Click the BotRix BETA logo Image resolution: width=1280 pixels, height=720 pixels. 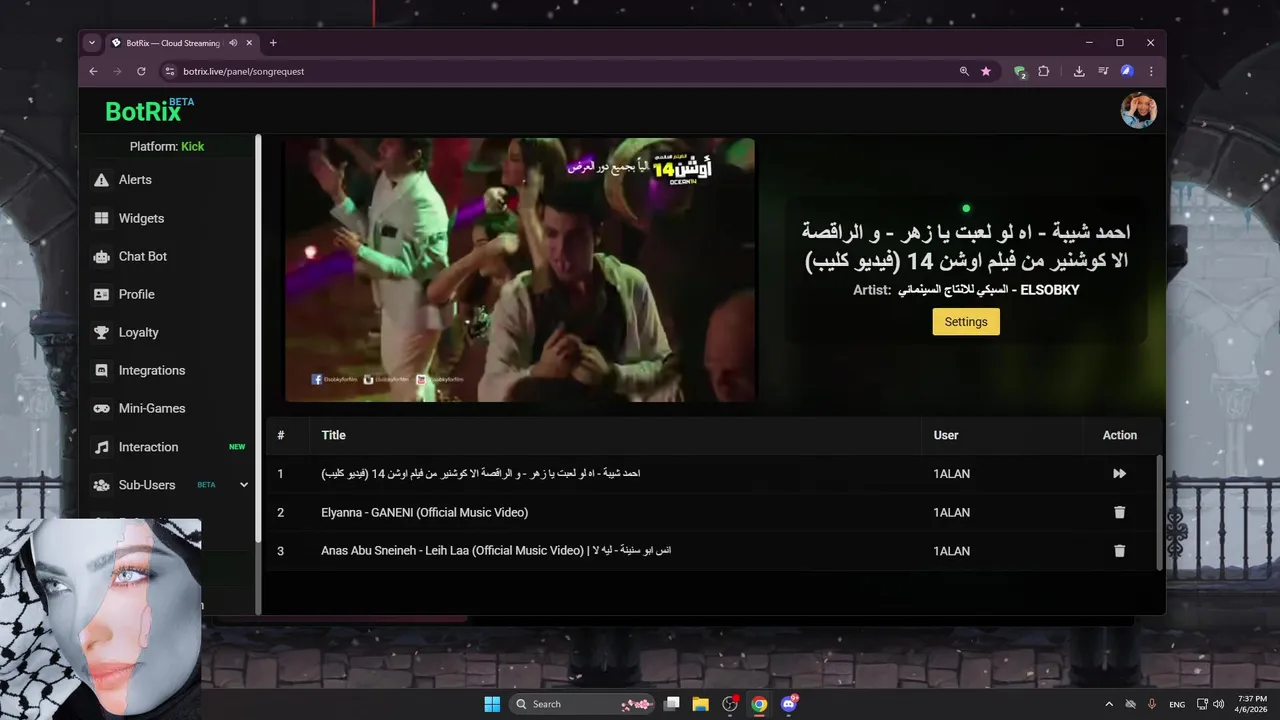(150, 110)
